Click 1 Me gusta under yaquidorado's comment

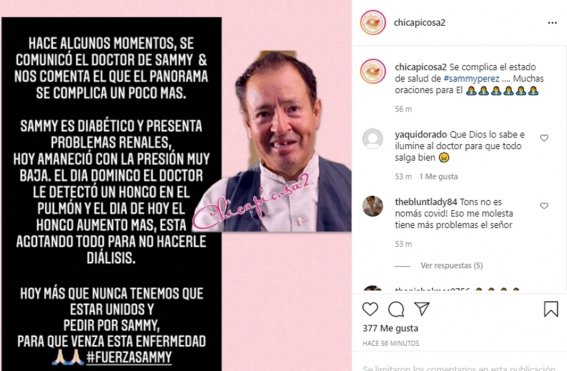(439, 176)
